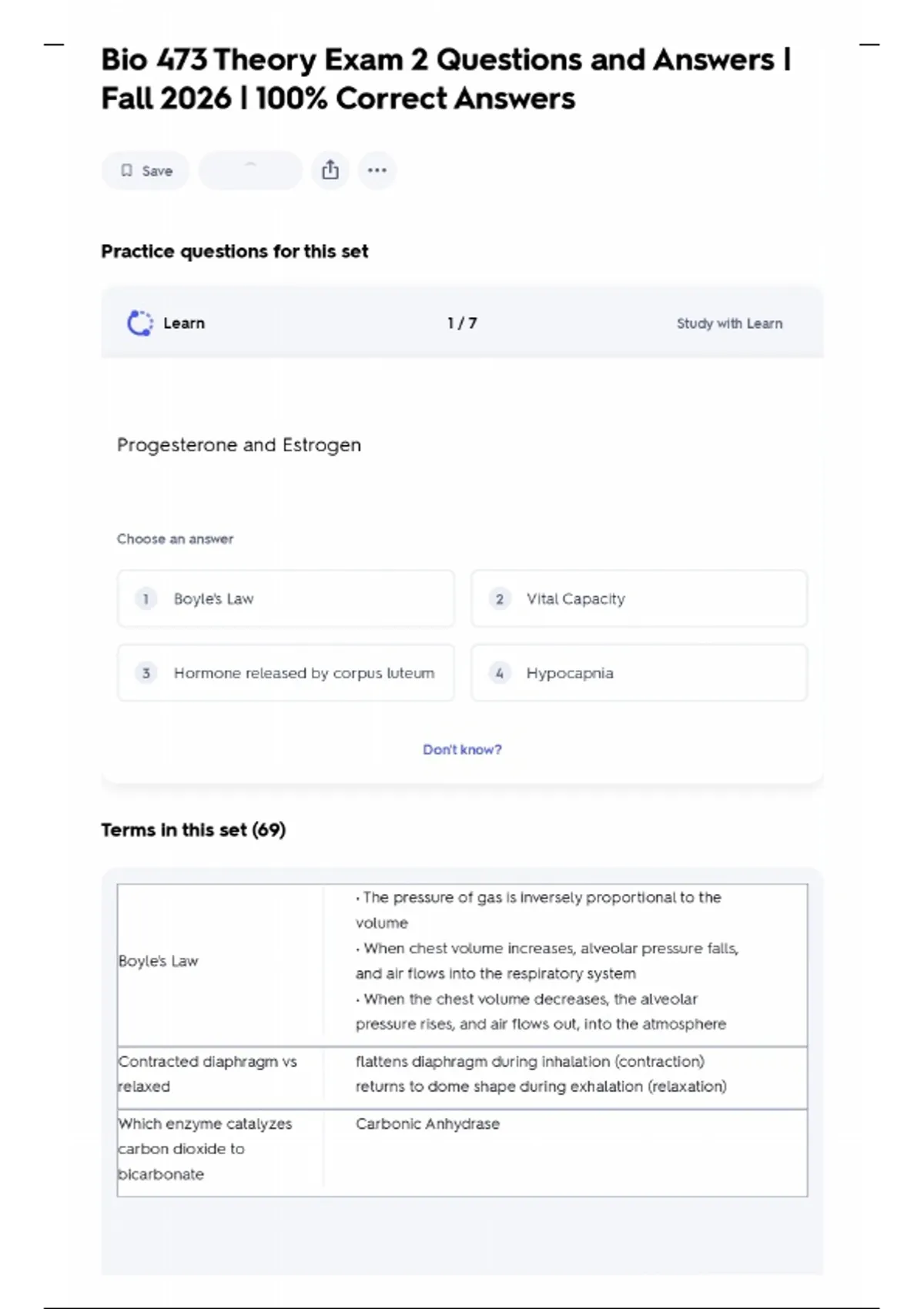Click the number 2 answer badge

click(x=500, y=599)
